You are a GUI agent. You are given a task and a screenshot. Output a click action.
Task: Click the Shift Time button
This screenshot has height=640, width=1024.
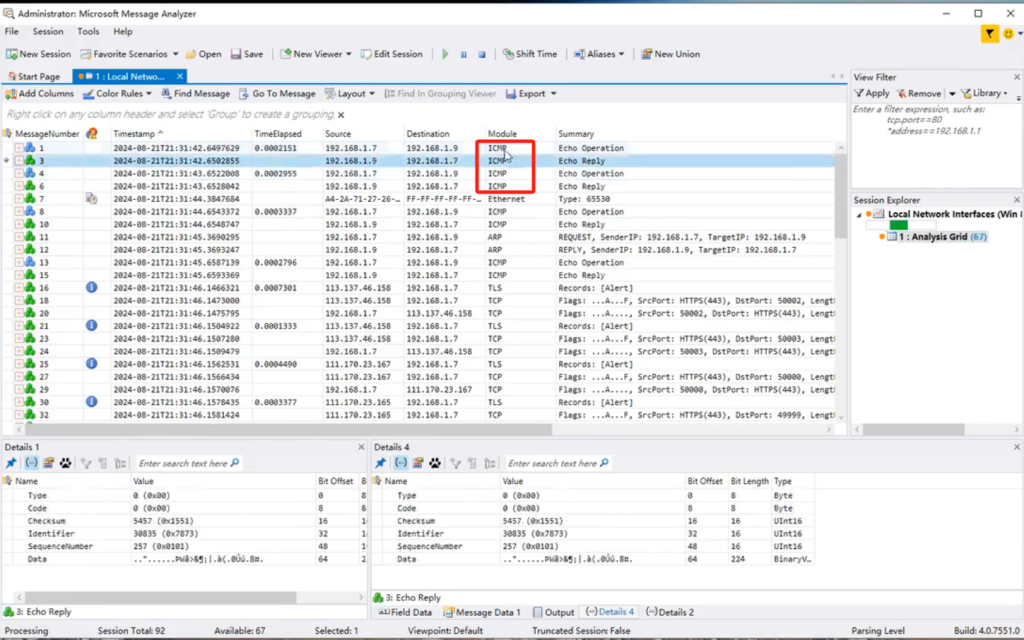pos(530,54)
